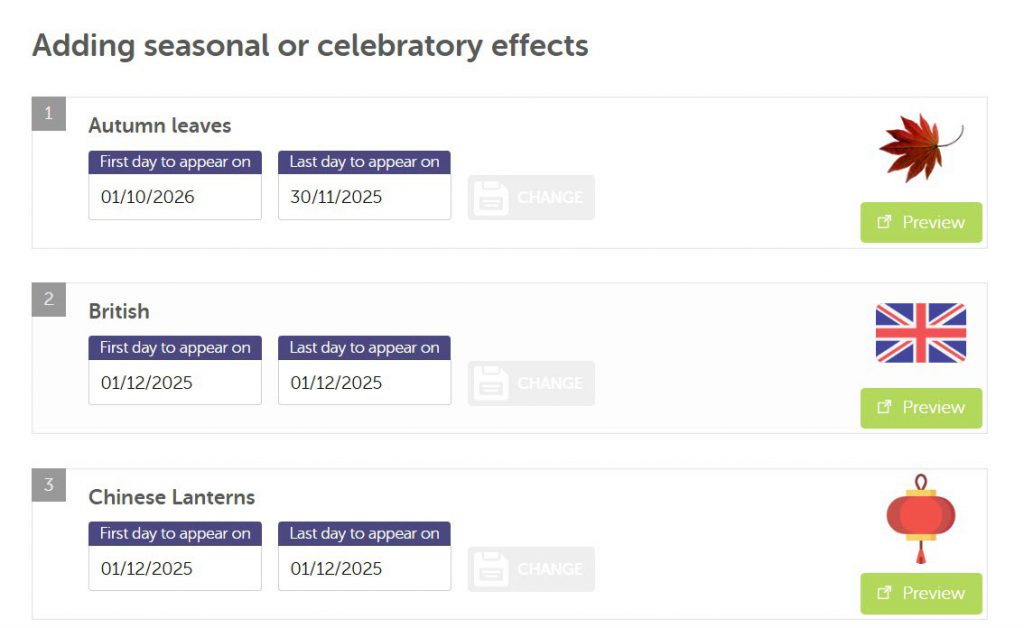Select British first day to appear field
The height and width of the screenshot is (628, 1024).
175,383
